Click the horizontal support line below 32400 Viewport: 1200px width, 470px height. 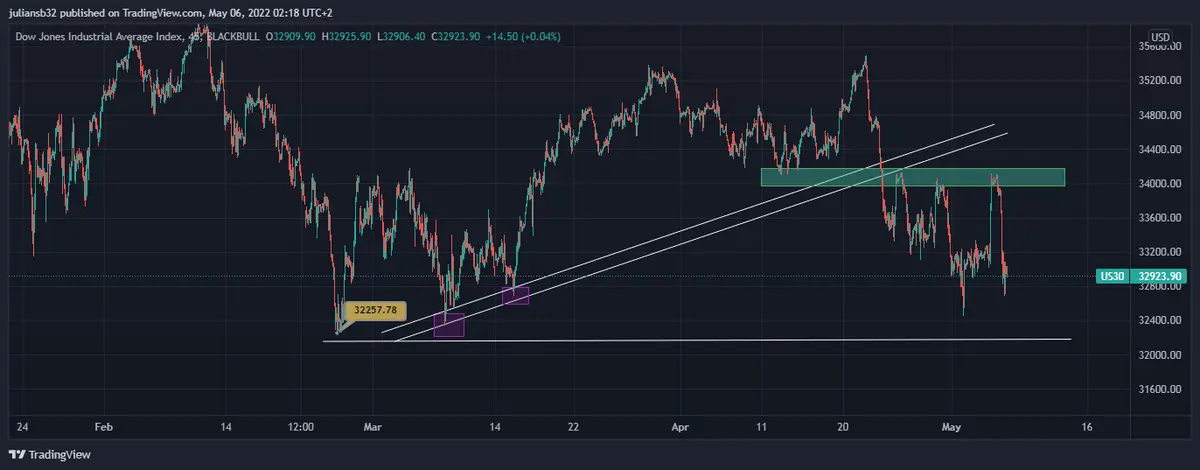700,340
